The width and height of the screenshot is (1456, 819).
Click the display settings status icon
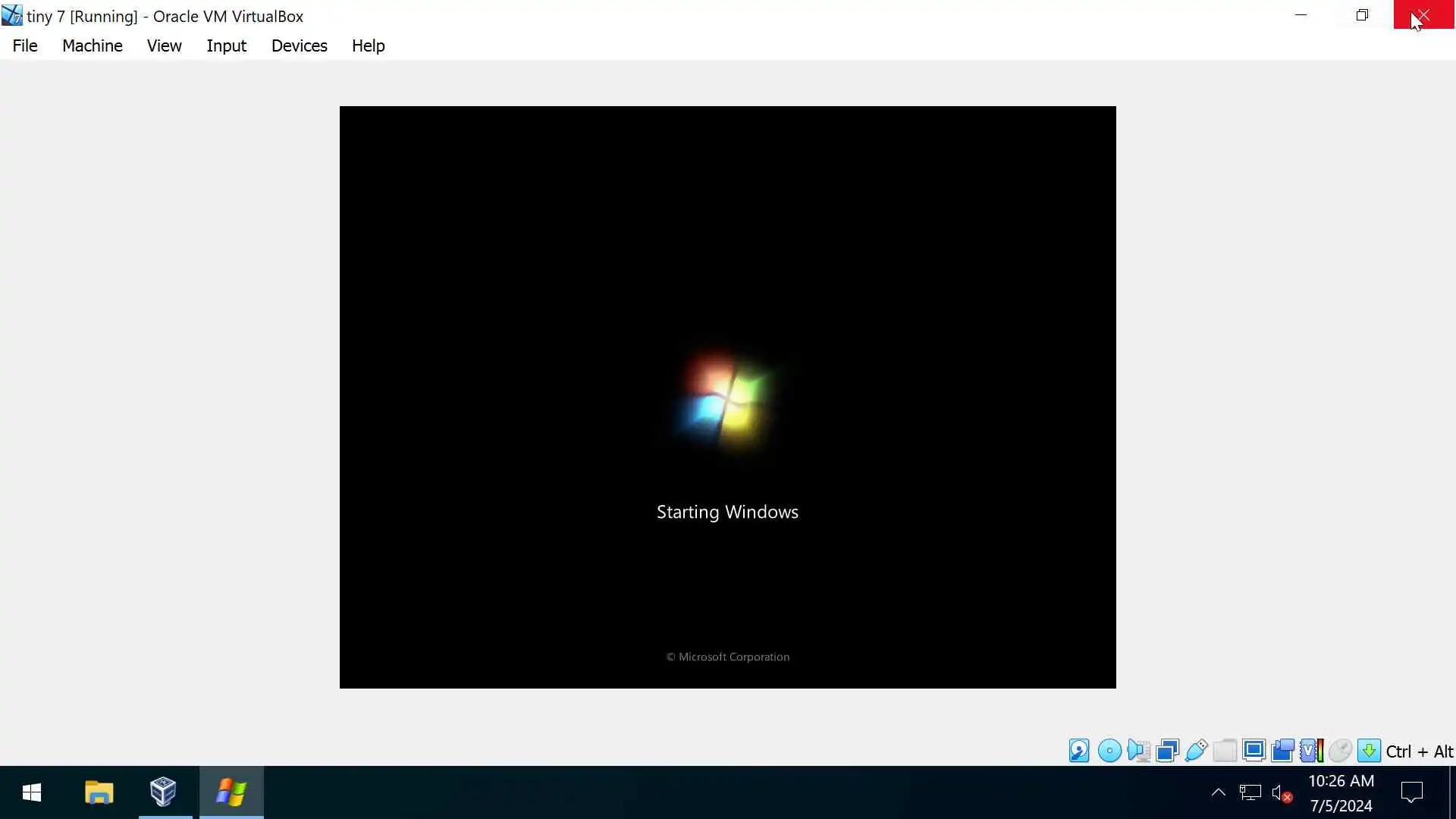click(1254, 751)
